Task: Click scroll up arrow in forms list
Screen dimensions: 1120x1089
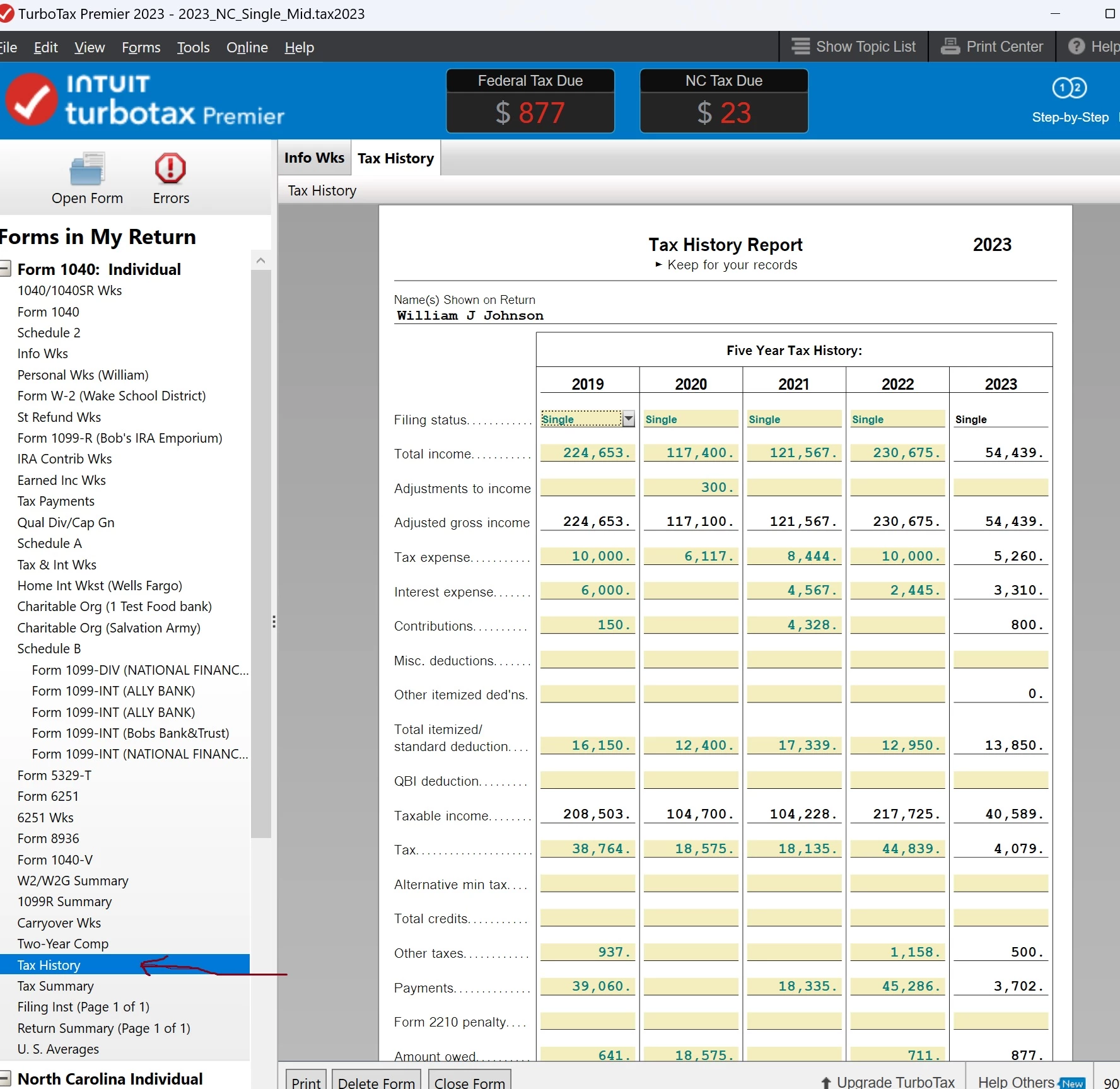Action: [260, 260]
